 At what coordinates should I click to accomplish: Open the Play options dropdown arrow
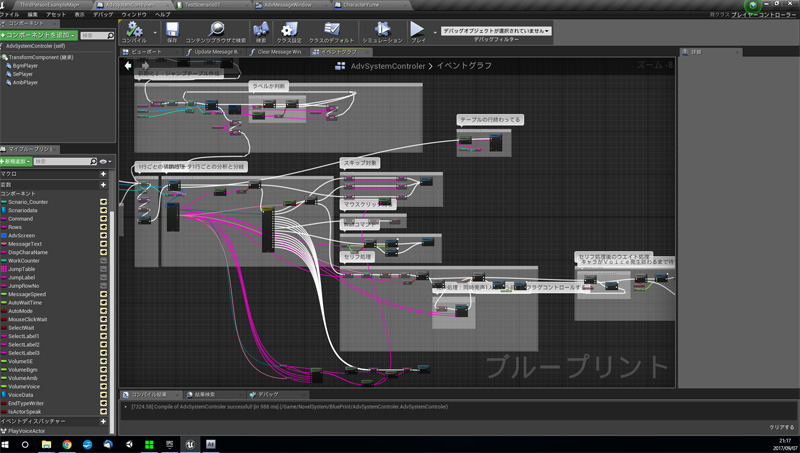tap(435, 33)
